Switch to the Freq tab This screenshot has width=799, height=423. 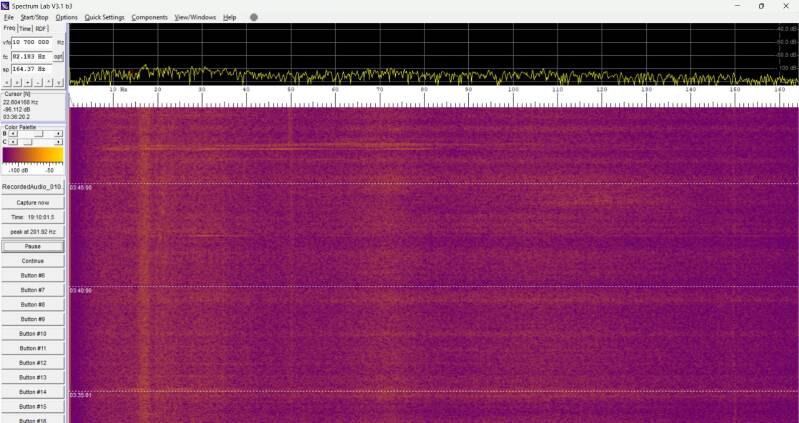click(x=9, y=28)
